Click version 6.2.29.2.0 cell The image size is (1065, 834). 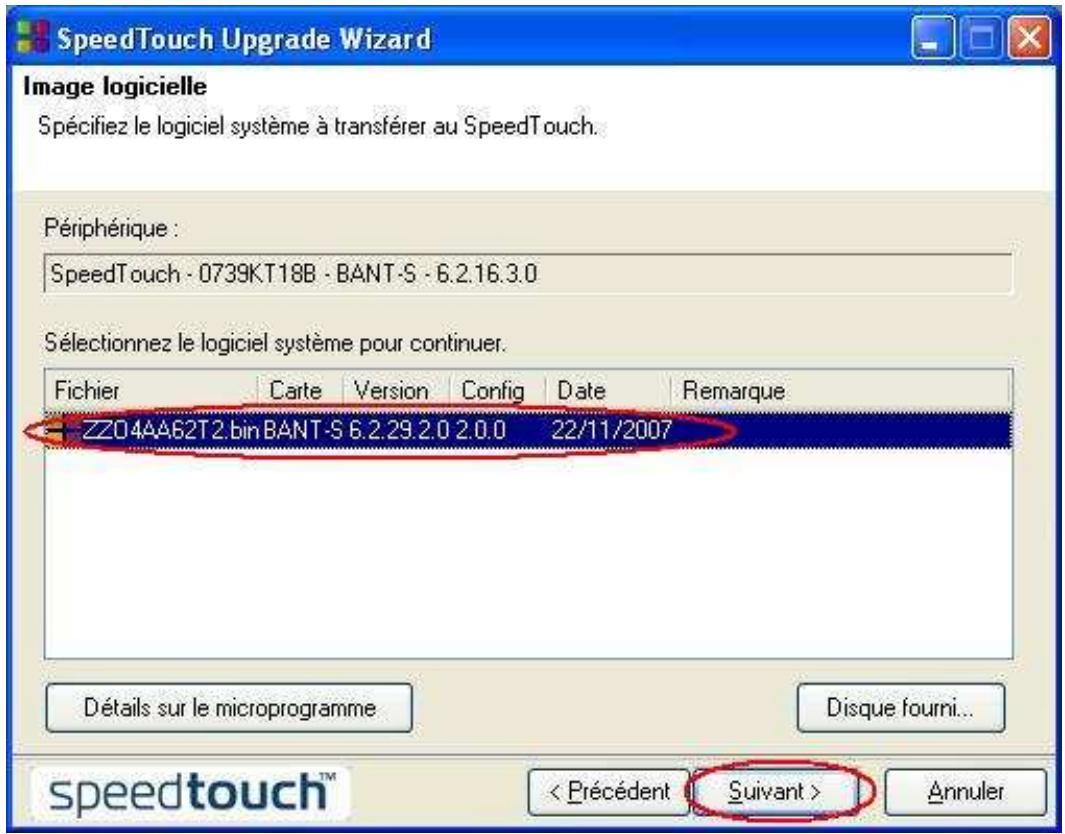pos(399,430)
